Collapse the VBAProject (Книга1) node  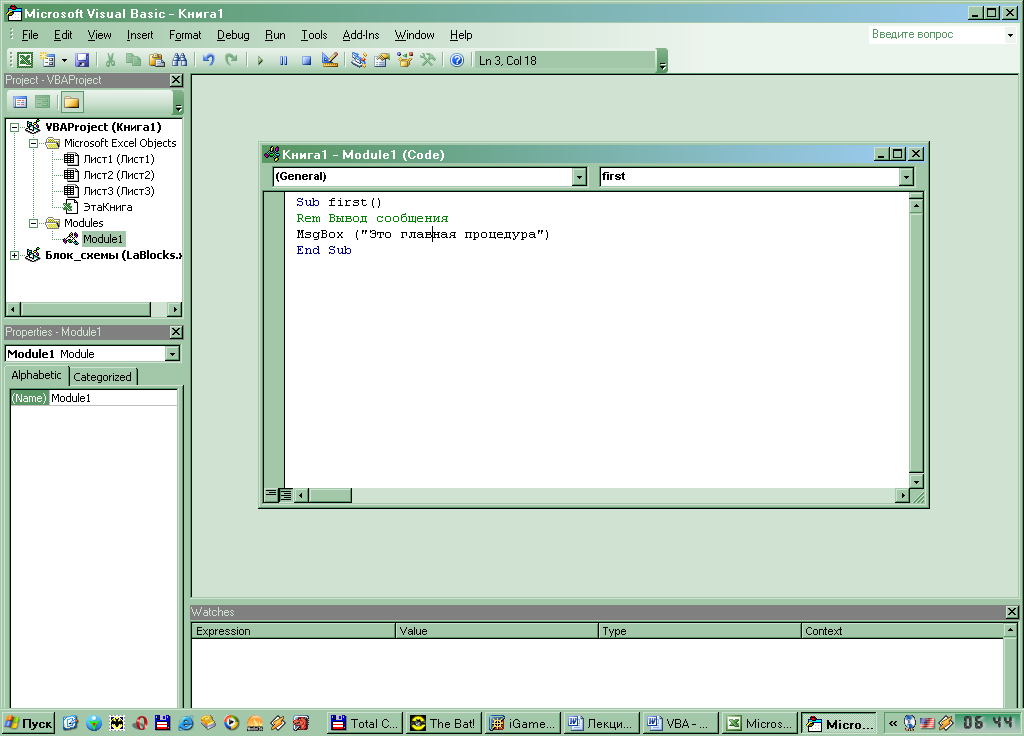pos(14,127)
